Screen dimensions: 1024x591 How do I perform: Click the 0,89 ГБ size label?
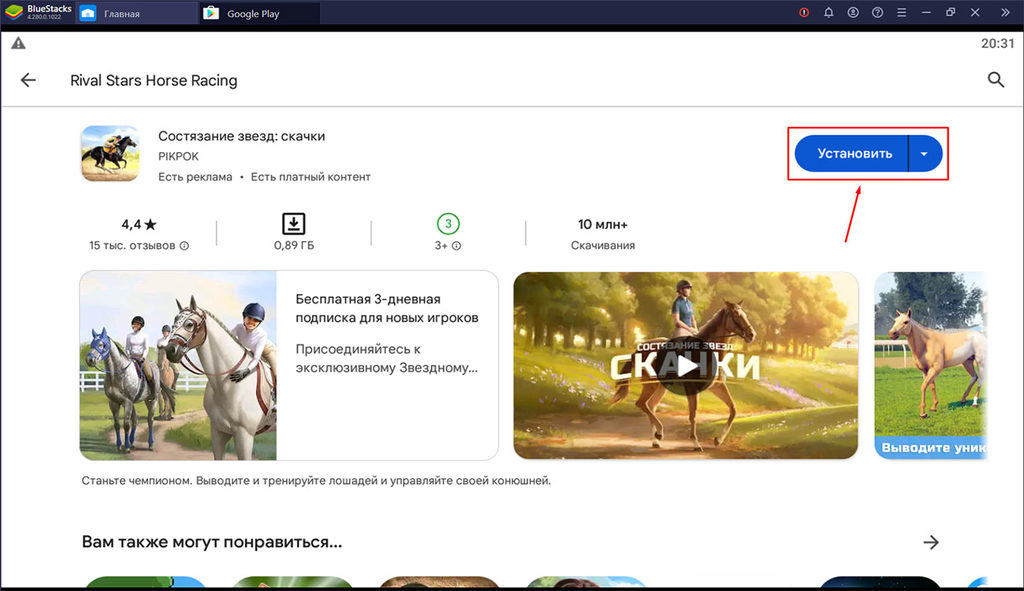pyautogui.click(x=294, y=246)
